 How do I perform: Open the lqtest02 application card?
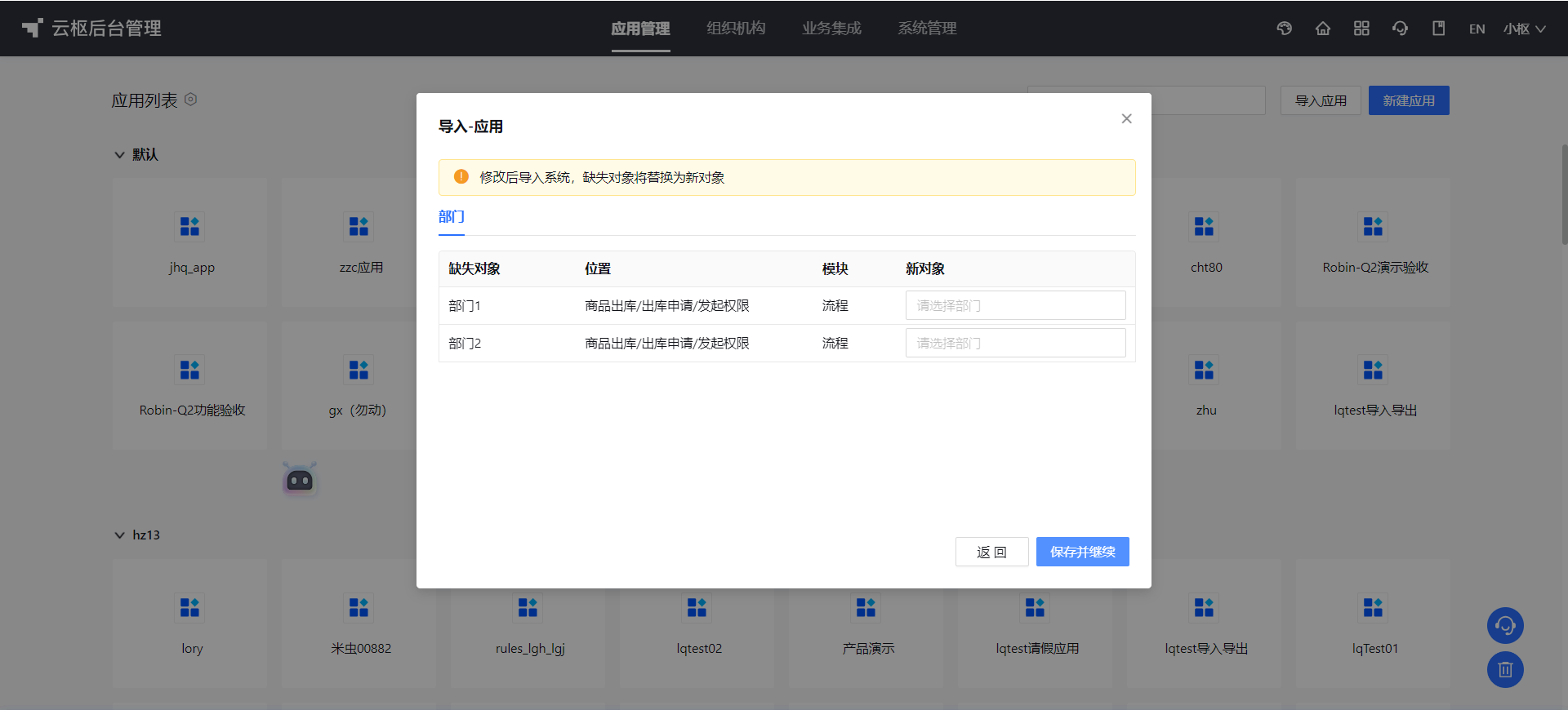(697, 623)
